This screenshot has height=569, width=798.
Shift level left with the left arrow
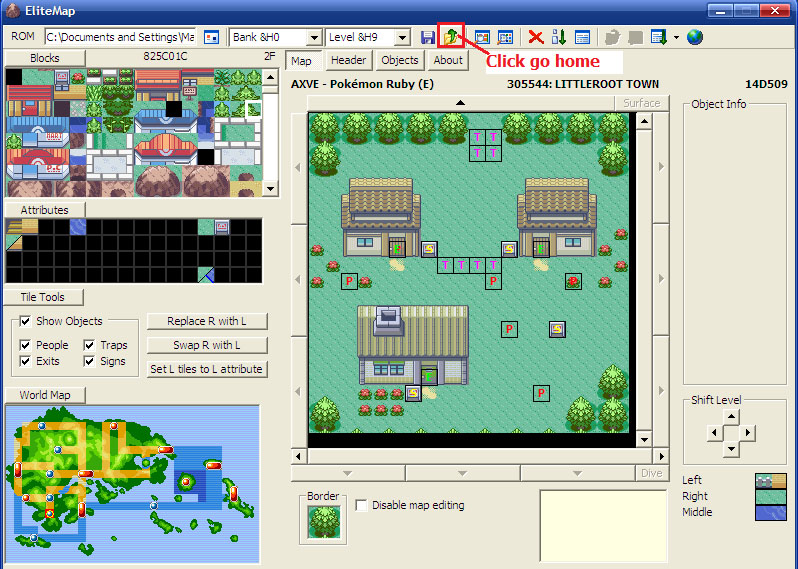click(x=715, y=433)
